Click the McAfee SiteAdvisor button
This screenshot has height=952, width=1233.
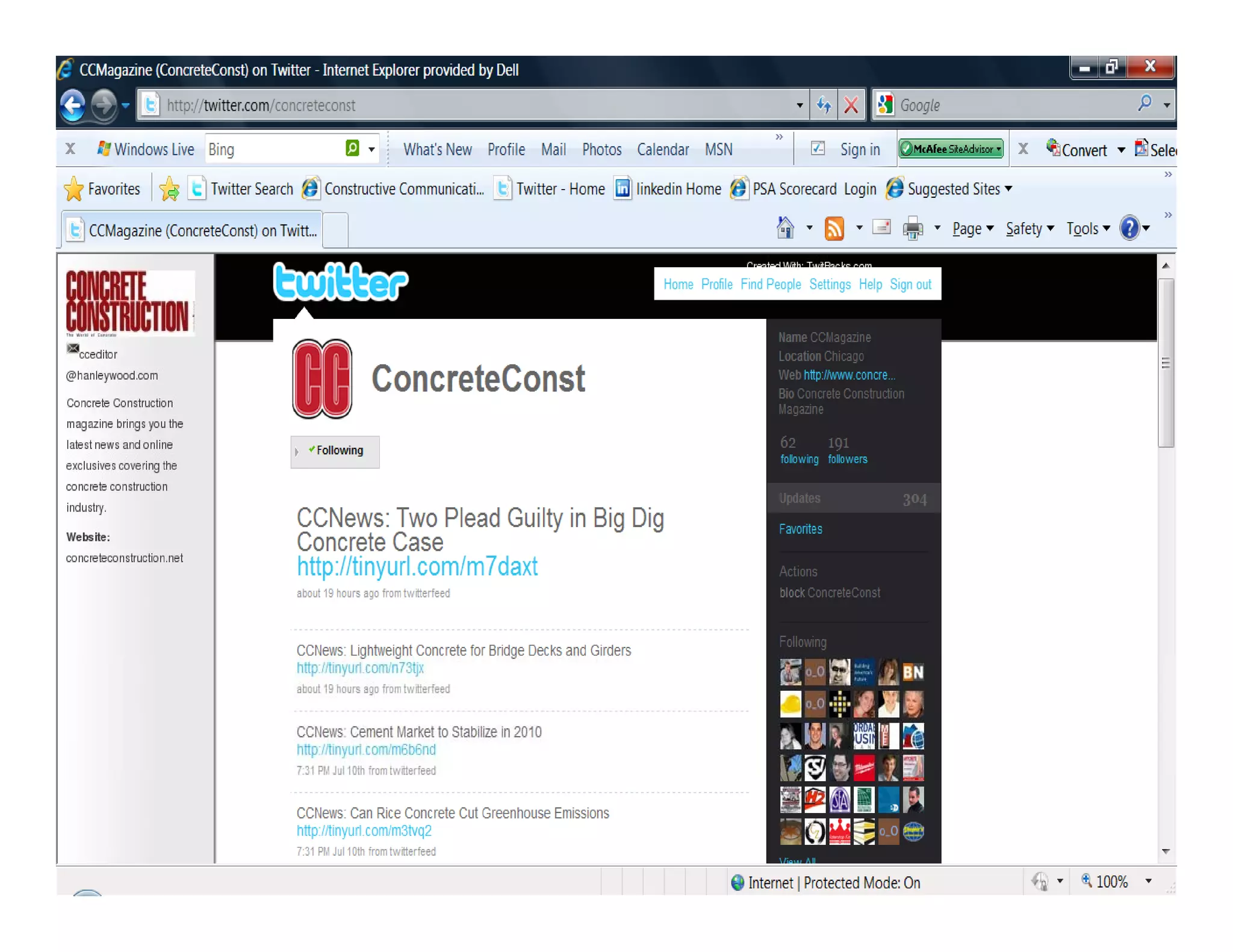pyautogui.click(x=951, y=149)
